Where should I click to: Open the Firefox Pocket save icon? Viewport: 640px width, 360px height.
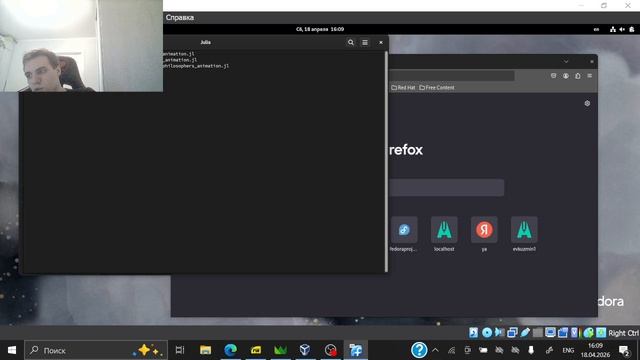[553, 76]
